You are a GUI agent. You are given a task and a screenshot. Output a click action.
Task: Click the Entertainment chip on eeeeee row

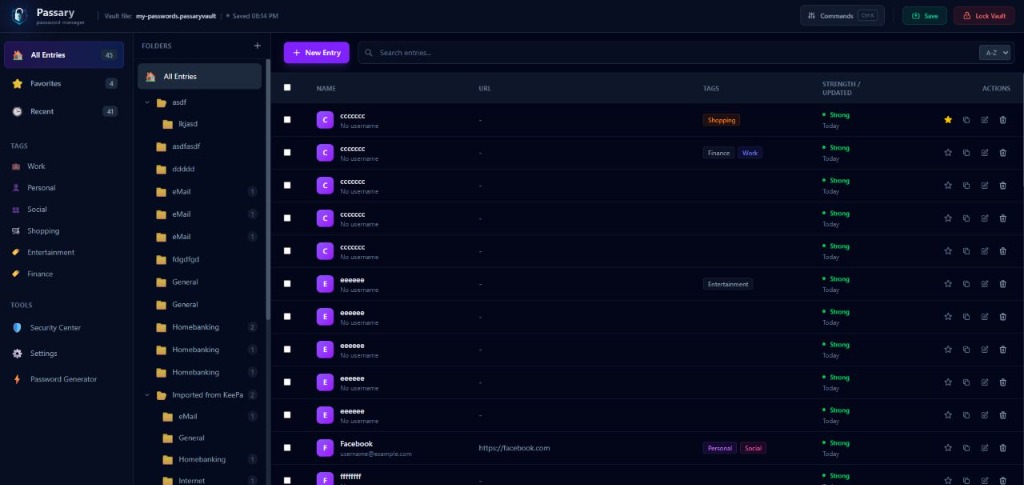728,284
